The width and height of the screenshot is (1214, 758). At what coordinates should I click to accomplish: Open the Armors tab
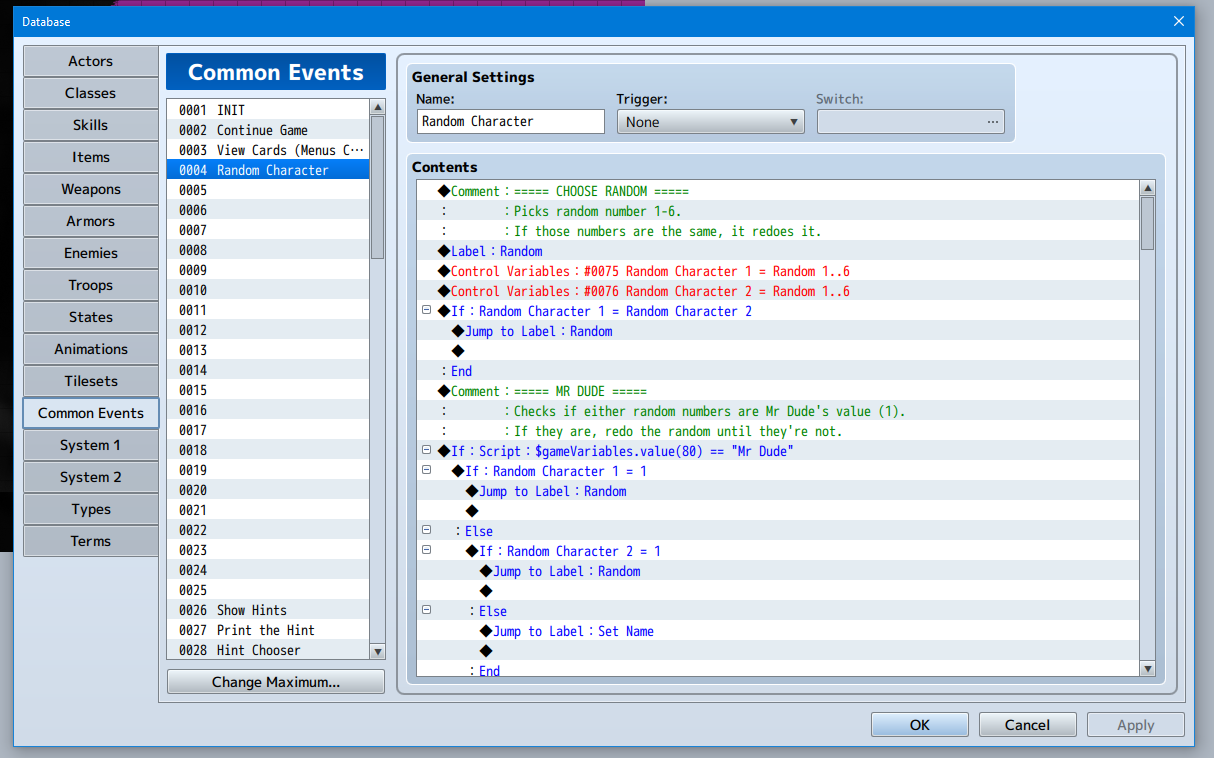pyautogui.click(x=91, y=221)
